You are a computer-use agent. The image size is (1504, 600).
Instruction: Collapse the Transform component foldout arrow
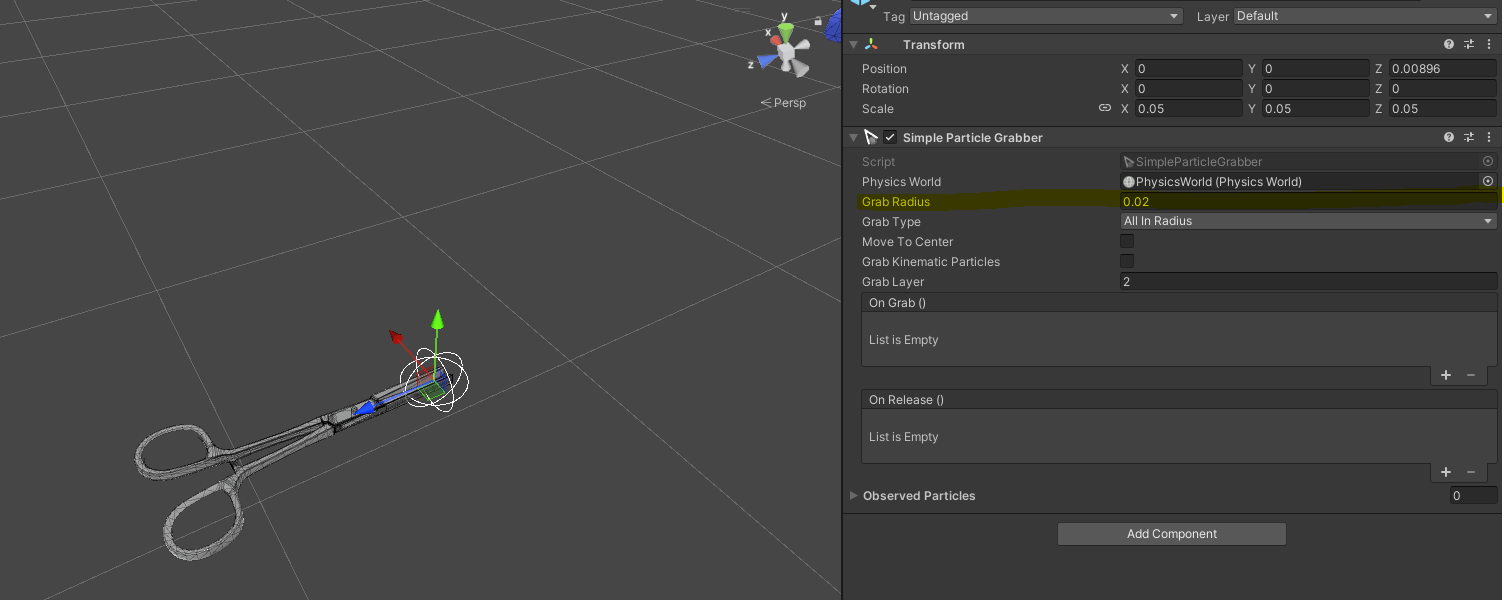[853, 45]
